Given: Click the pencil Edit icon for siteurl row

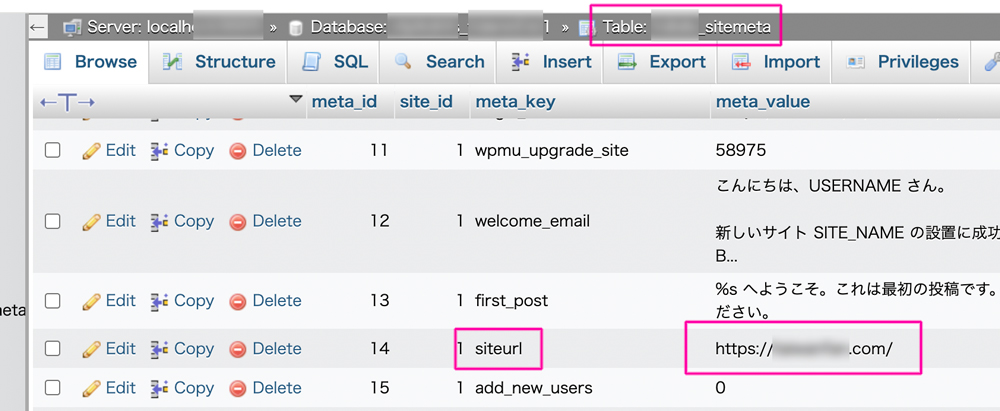Looking at the screenshot, I should [x=91, y=349].
